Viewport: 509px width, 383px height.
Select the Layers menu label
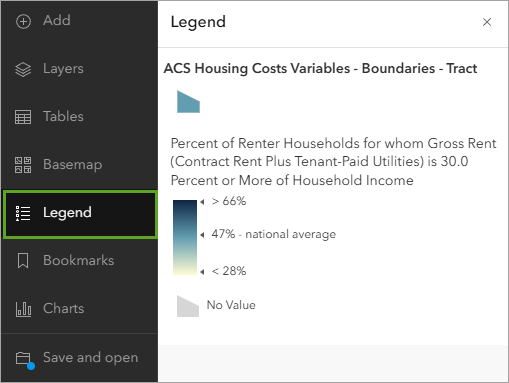(x=63, y=69)
